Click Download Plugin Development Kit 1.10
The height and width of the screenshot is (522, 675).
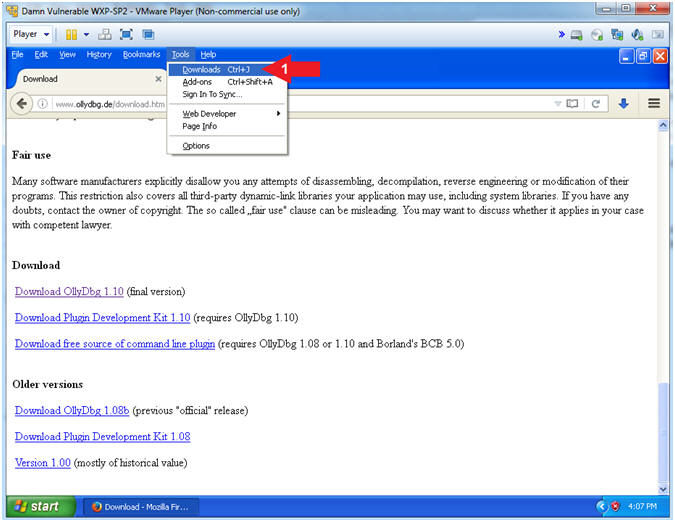point(102,318)
